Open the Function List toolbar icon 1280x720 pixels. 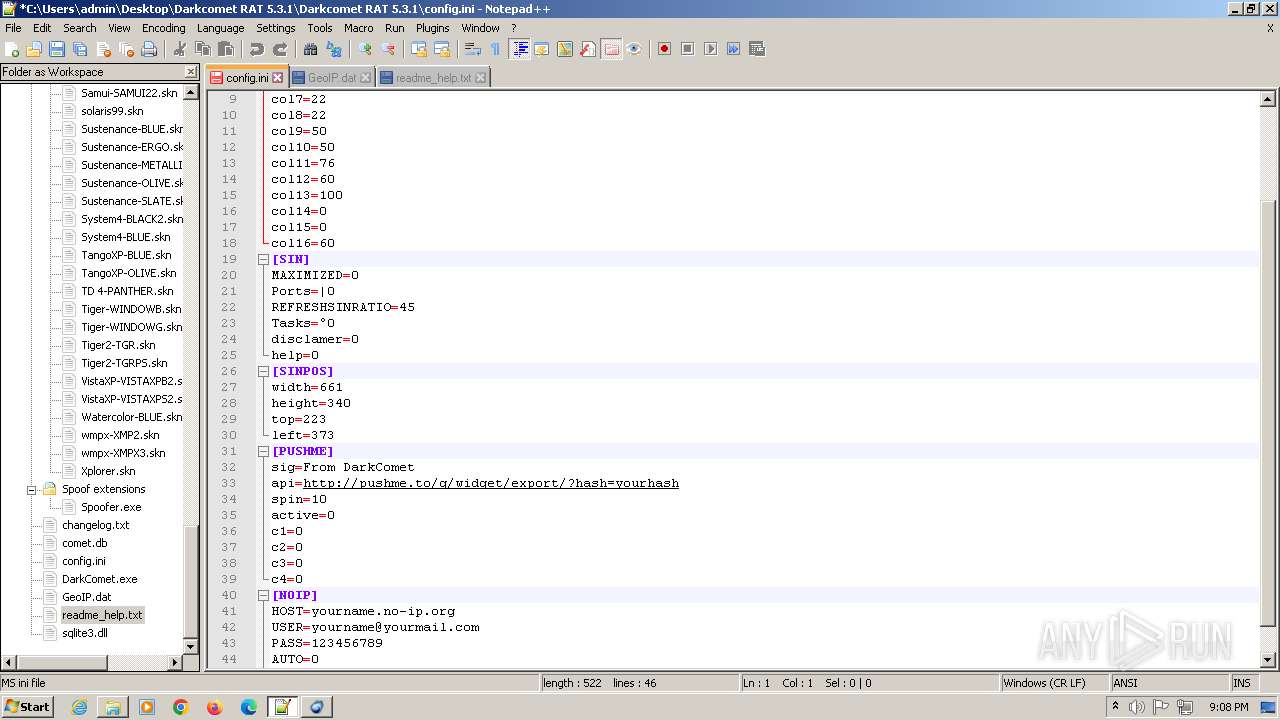(588, 49)
